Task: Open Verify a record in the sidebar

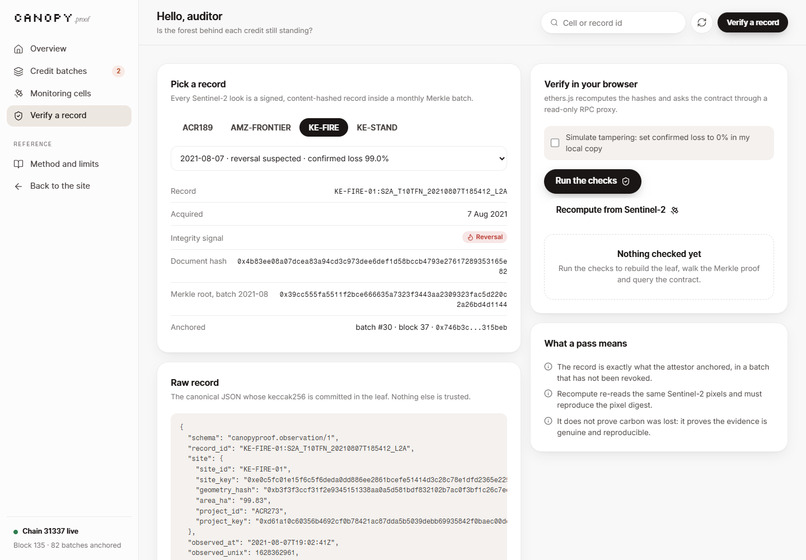Action: click(69, 116)
